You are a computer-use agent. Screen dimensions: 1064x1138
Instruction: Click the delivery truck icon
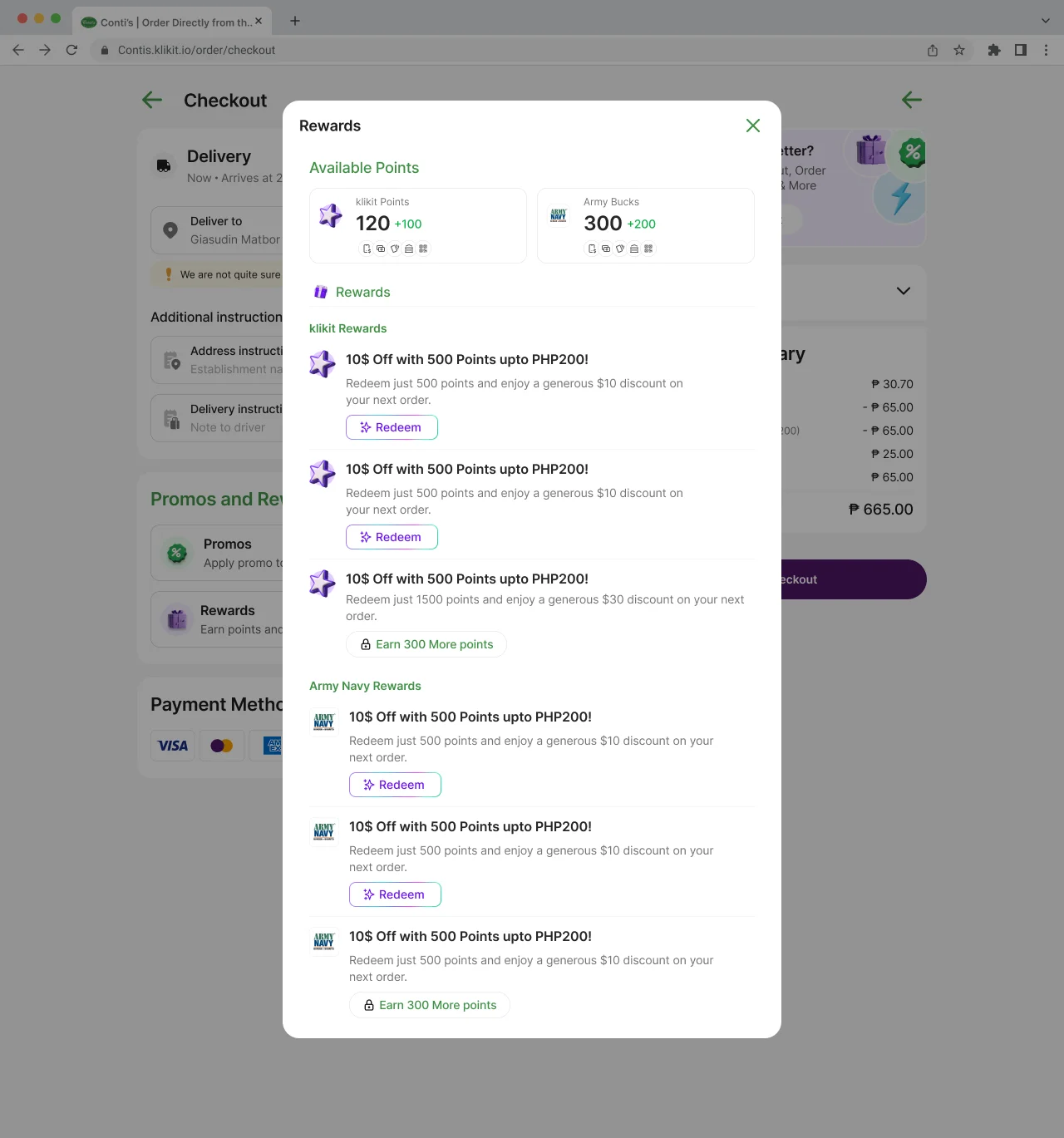(x=164, y=165)
